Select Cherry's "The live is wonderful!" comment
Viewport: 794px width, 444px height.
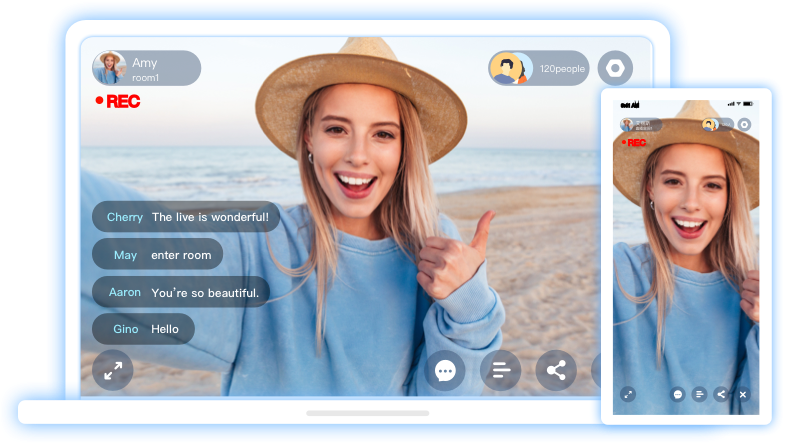(186, 217)
